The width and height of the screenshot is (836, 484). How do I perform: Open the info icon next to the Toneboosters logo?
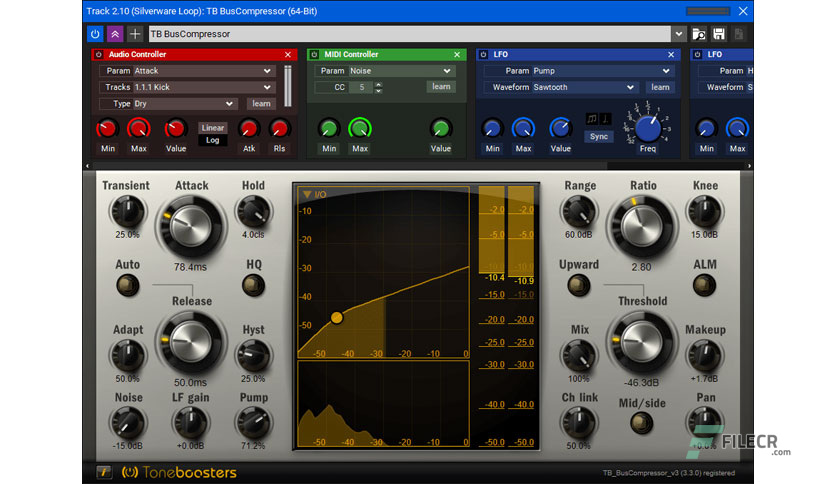click(104, 472)
